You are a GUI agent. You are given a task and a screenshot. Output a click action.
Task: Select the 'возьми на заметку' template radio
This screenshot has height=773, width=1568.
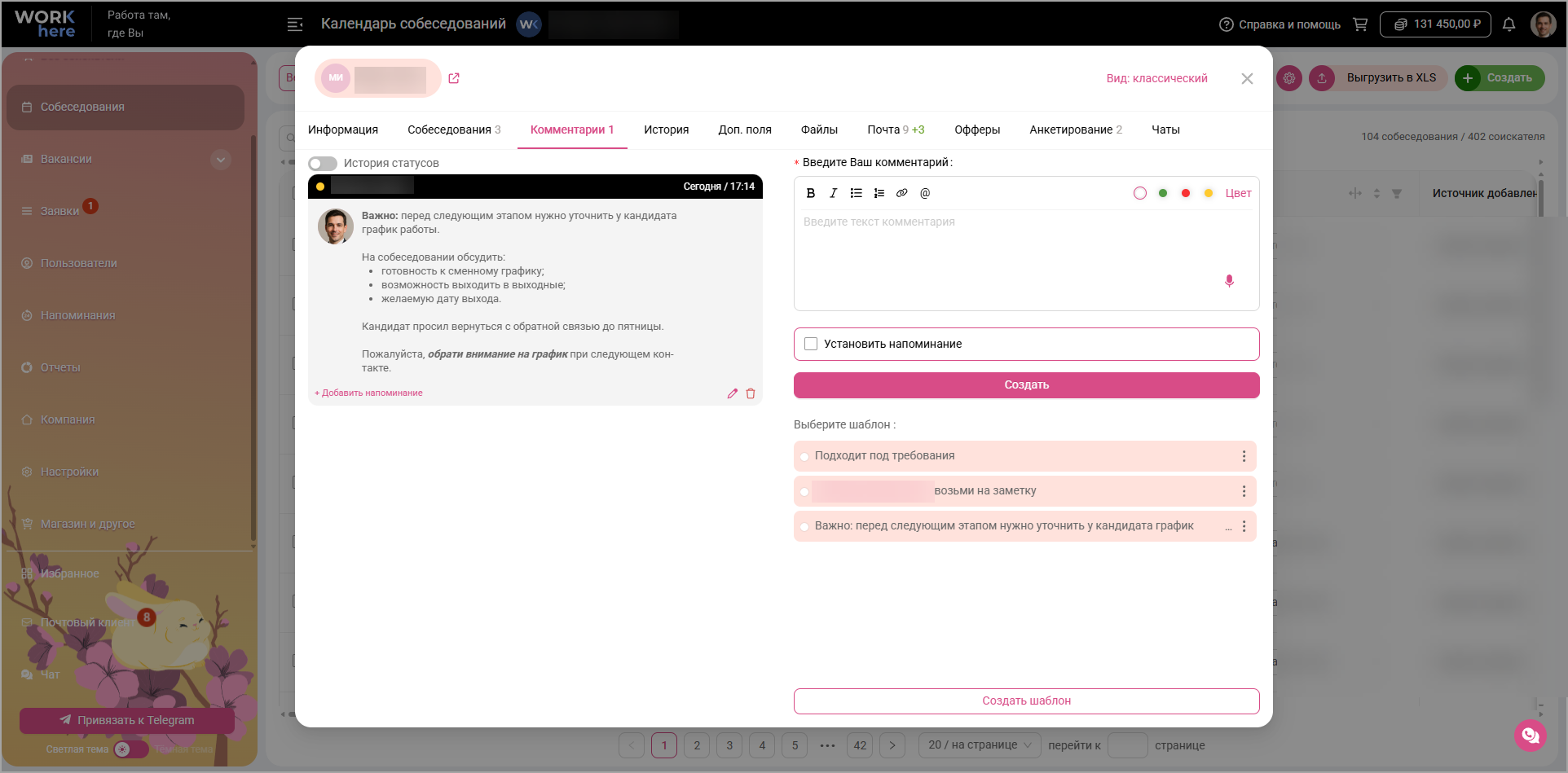(804, 492)
